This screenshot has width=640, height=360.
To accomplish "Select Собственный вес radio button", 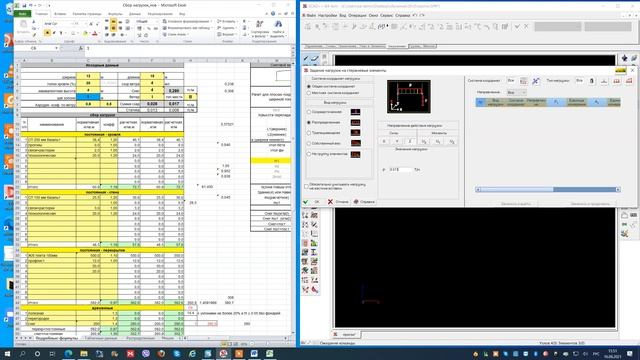I will pyautogui.click(x=309, y=143).
